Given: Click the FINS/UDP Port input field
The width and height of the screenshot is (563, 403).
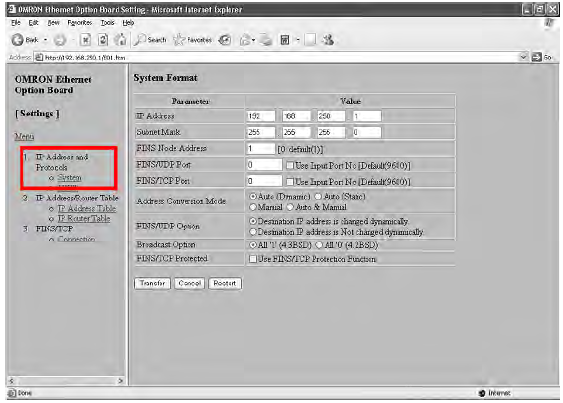Looking at the screenshot, I should pyautogui.click(x=264, y=165).
